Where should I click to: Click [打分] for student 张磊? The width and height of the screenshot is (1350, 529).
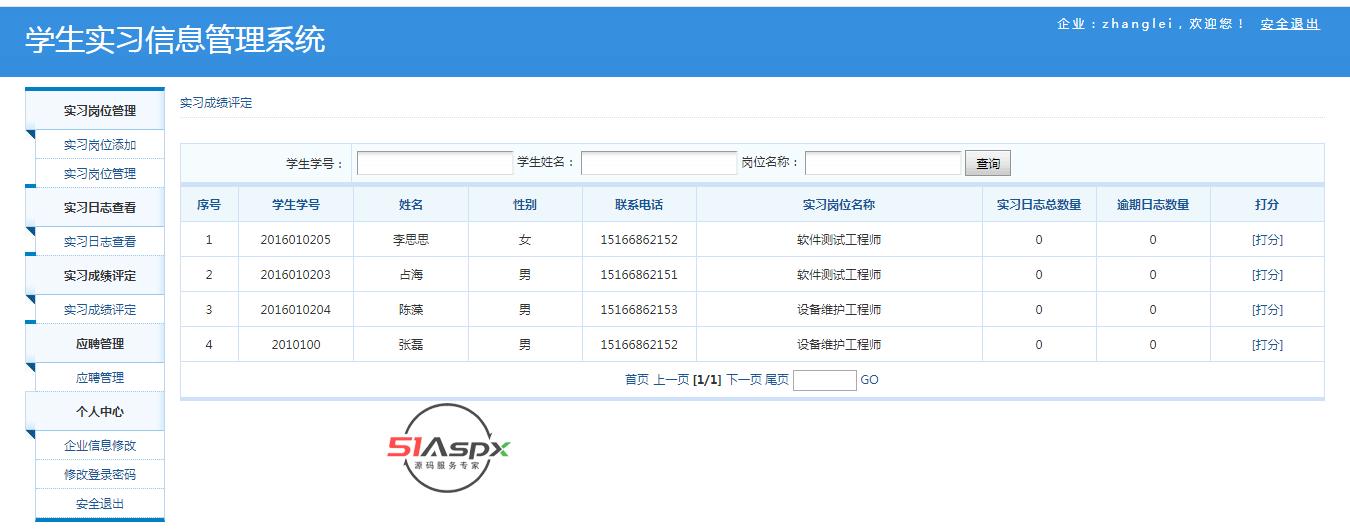(1267, 345)
